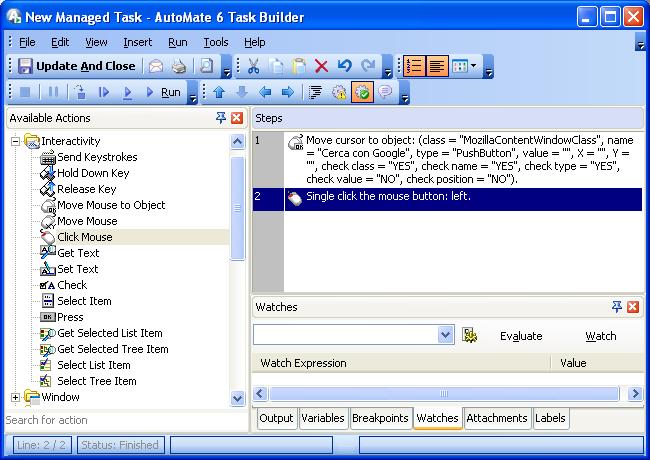Click the gear with warning icon

pyautogui.click(x=339, y=92)
